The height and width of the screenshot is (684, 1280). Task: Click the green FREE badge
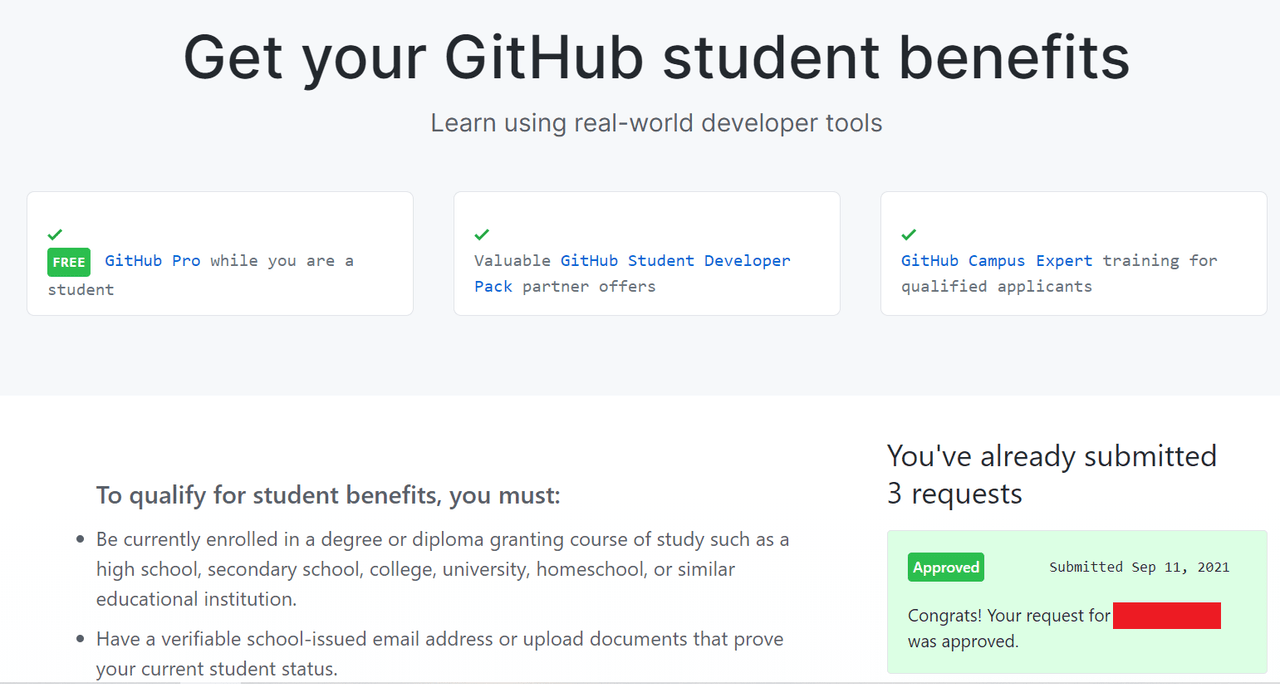tap(69, 262)
